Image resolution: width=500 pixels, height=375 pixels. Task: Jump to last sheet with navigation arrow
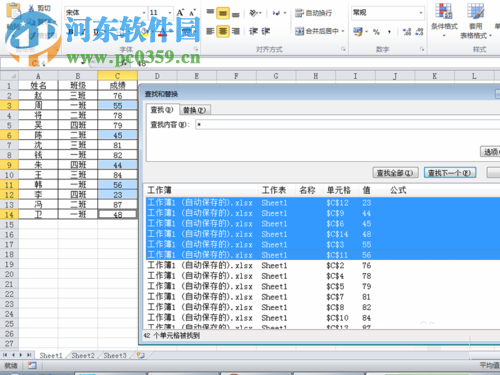(29, 355)
